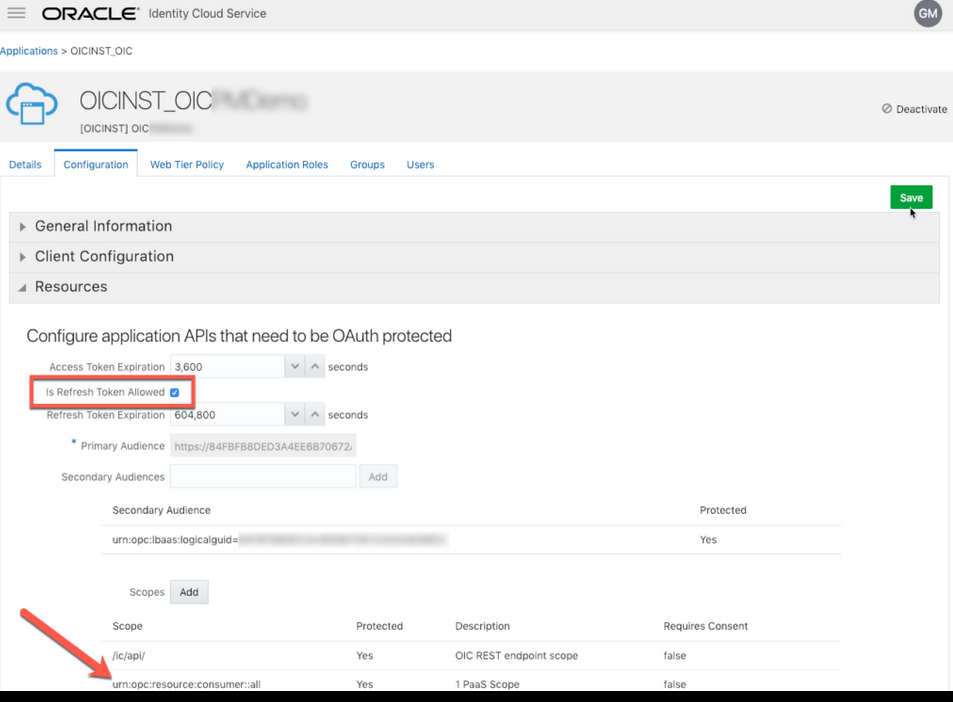Click Identity Cloud Service header text
This screenshot has width=953, height=702.
point(207,13)
